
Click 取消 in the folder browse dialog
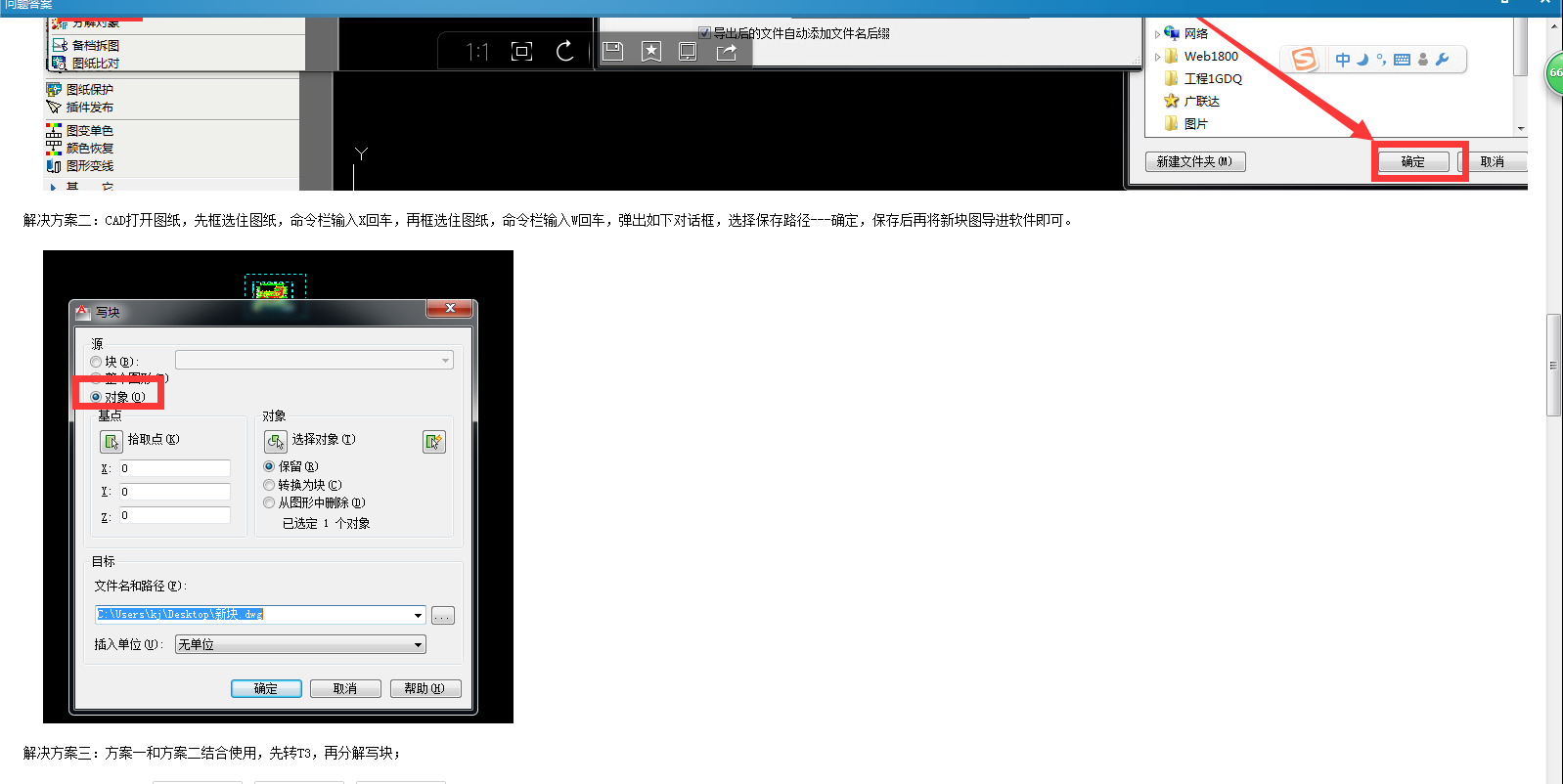(1493, 161)
